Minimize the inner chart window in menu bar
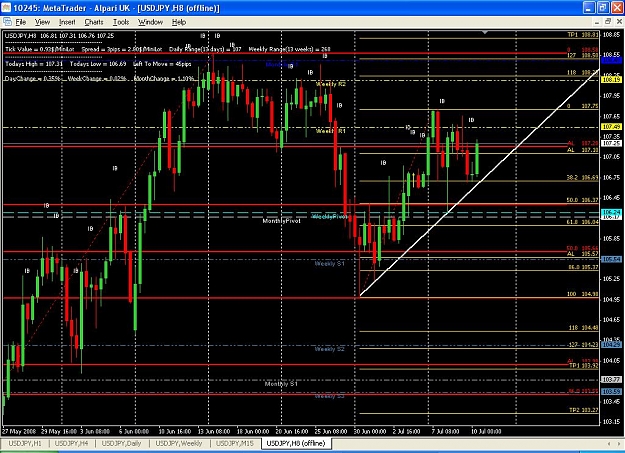 (x=596, y=22)
